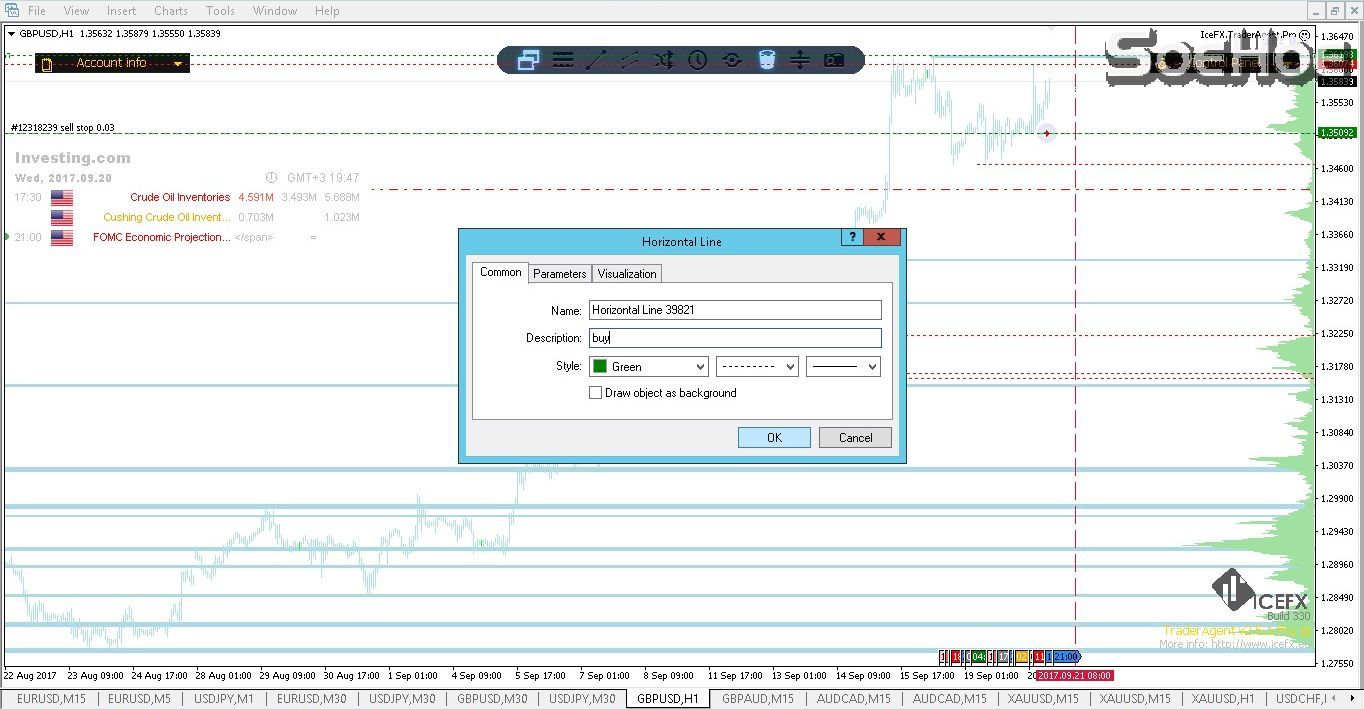The height and width of the screenshot is (709, 1364).
Task: Click the camera screenshot icon
Action: (834, 60)
